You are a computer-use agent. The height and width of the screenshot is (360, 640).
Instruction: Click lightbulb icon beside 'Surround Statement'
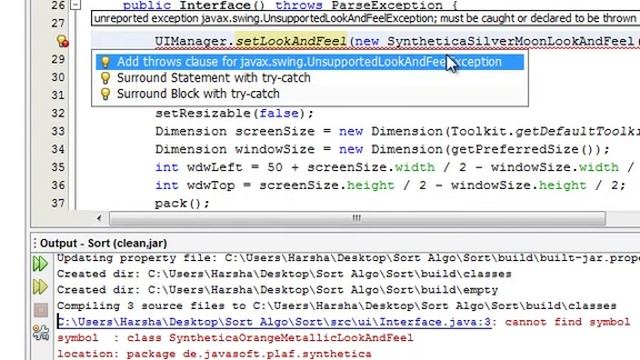click(x=105, y=78)
